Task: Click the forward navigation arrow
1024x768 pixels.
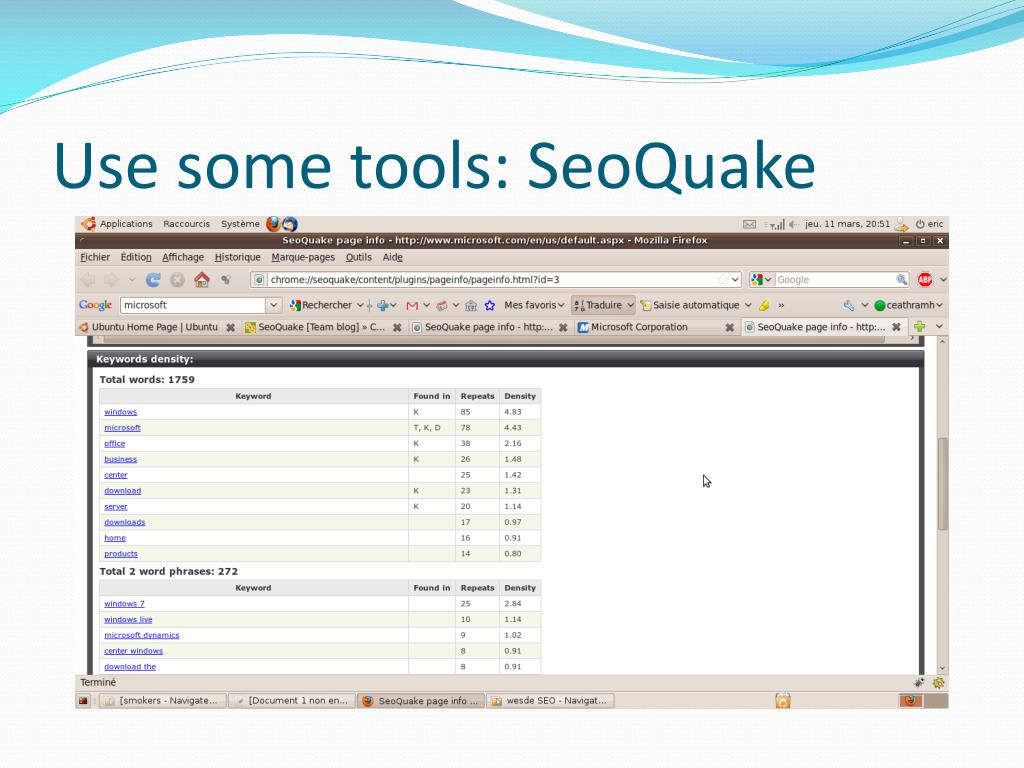Action: 112,280
